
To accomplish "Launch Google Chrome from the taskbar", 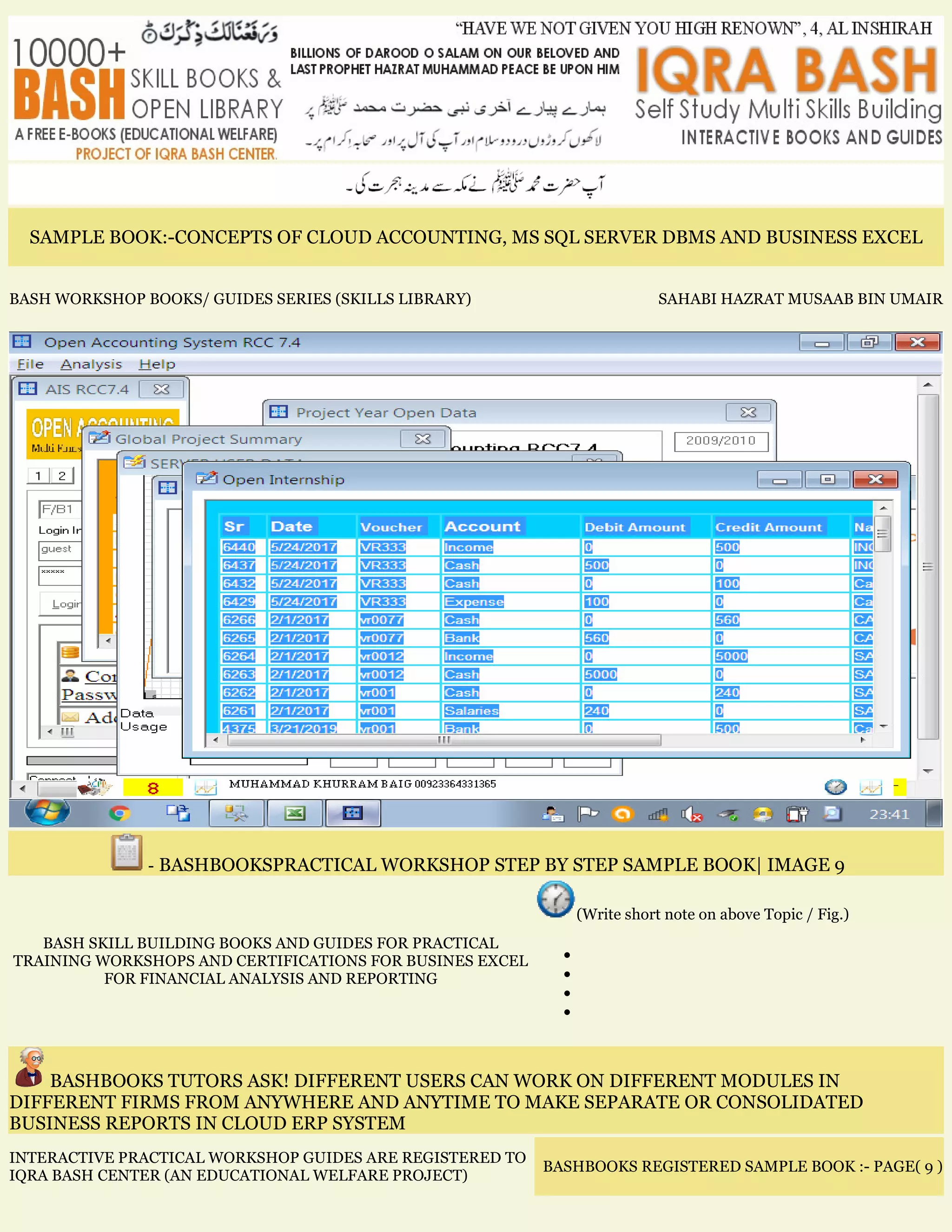I will (119, 814).
